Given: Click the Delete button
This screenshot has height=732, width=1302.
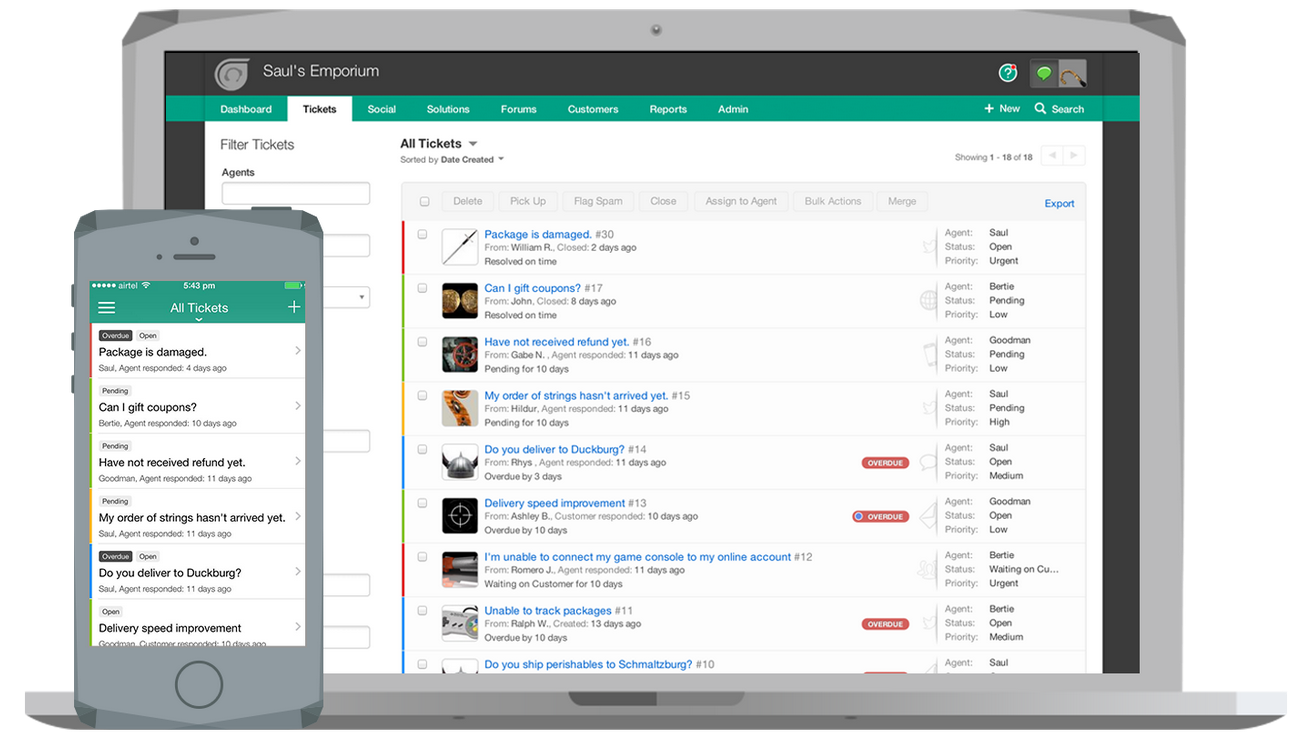Looking at the screenshot, I should 467,201.
